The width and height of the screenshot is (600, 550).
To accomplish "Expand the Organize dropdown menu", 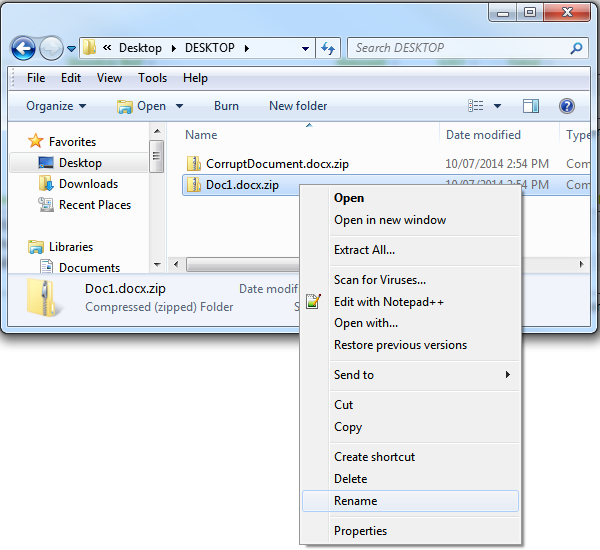I will [x=56, y=106].
